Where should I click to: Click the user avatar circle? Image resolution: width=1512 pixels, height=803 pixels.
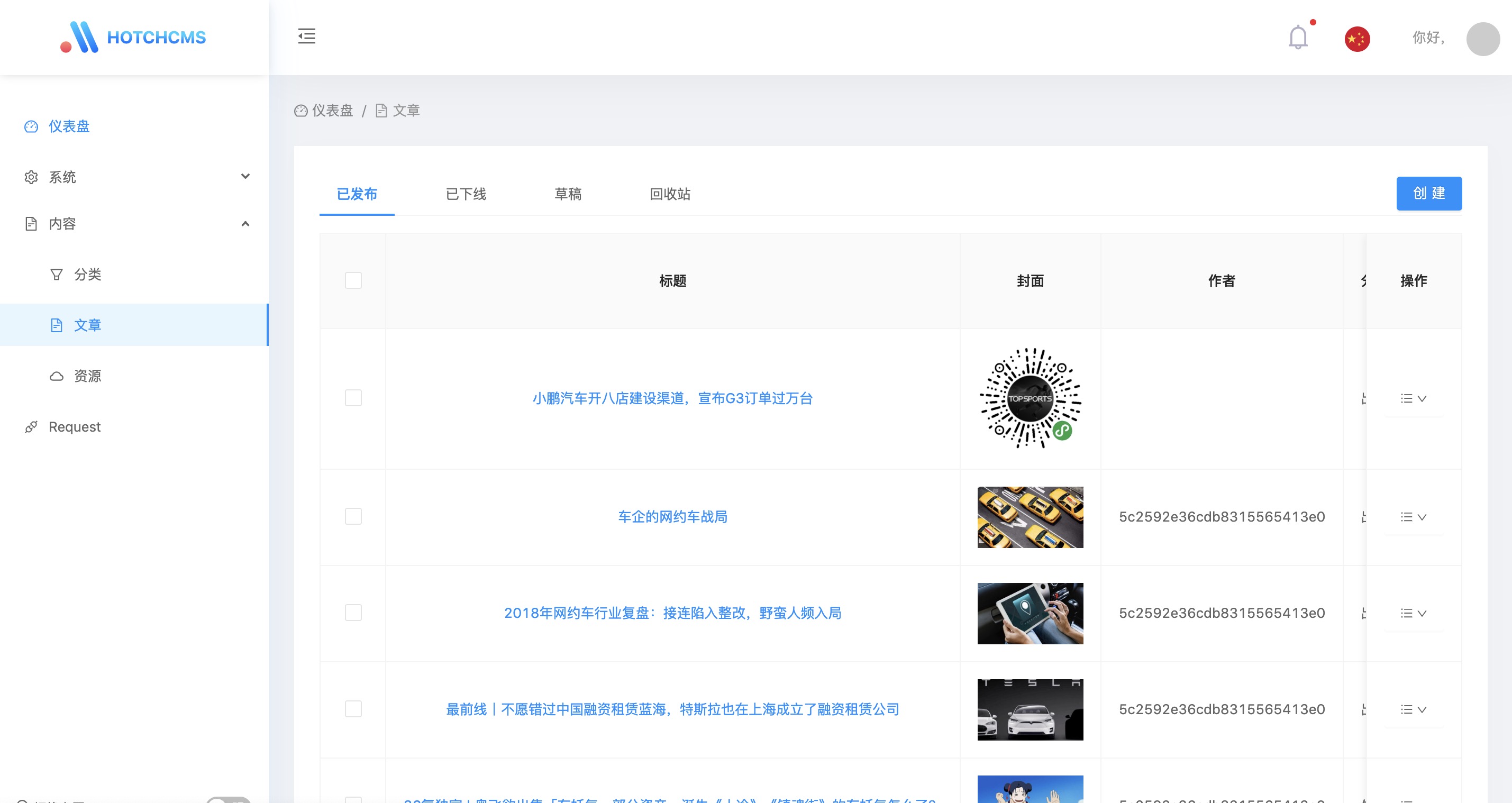coord(1483,39)
